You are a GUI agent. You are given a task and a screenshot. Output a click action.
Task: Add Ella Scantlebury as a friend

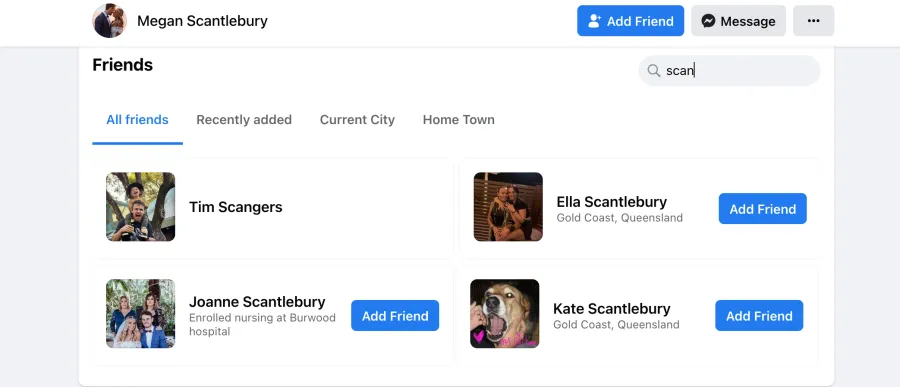click(x=762, y=209)
